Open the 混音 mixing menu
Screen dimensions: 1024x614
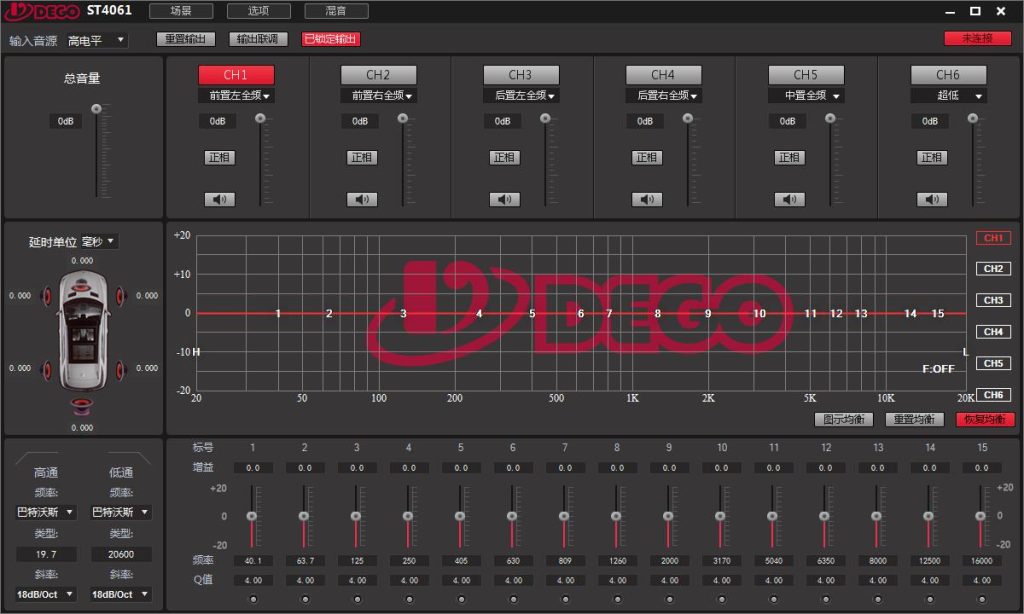click(x=336, y=11)
